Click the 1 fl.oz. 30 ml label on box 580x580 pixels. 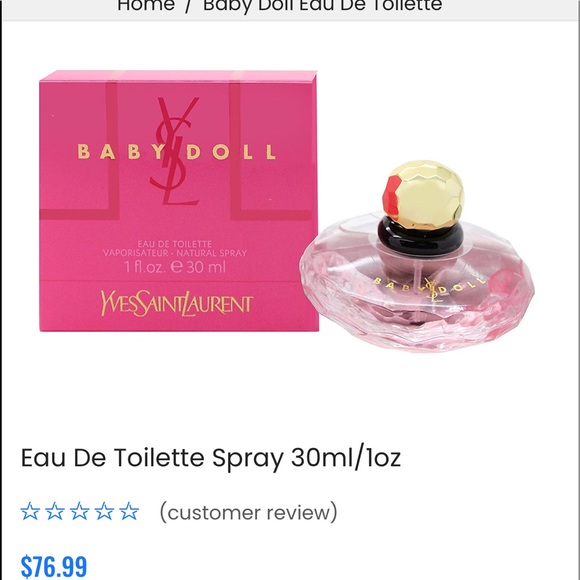[x=175, y=267]
